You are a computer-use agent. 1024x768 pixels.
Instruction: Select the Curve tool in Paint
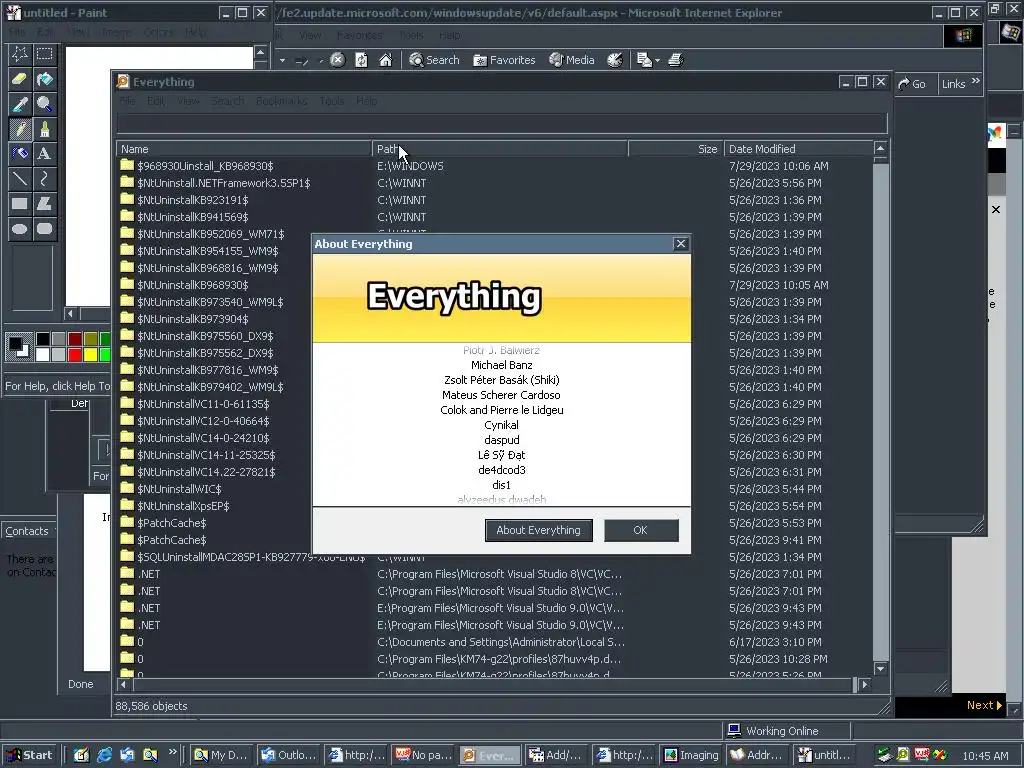[x=44, y=178]
